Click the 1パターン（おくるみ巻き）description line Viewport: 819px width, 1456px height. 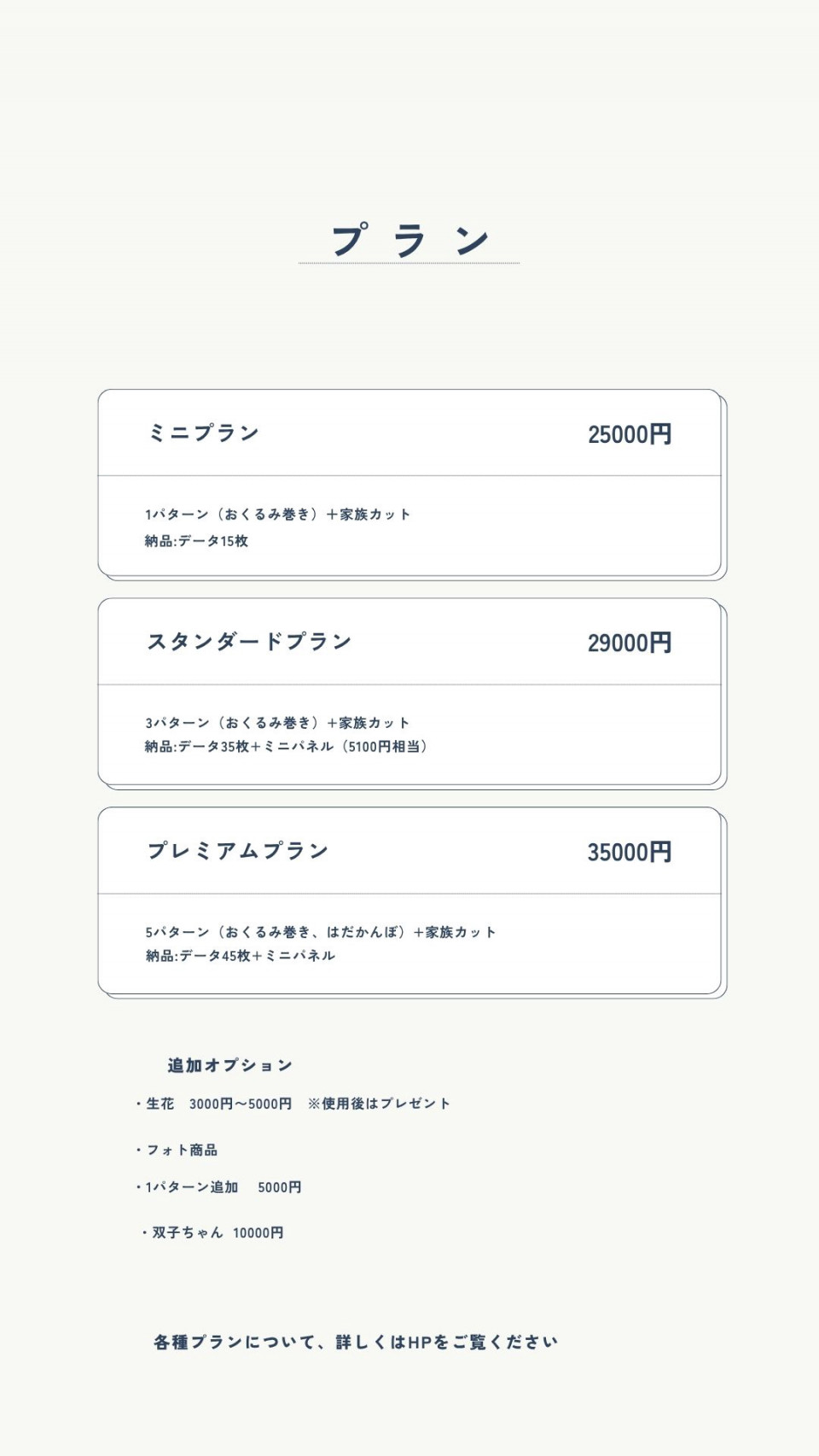click(277, 515)
